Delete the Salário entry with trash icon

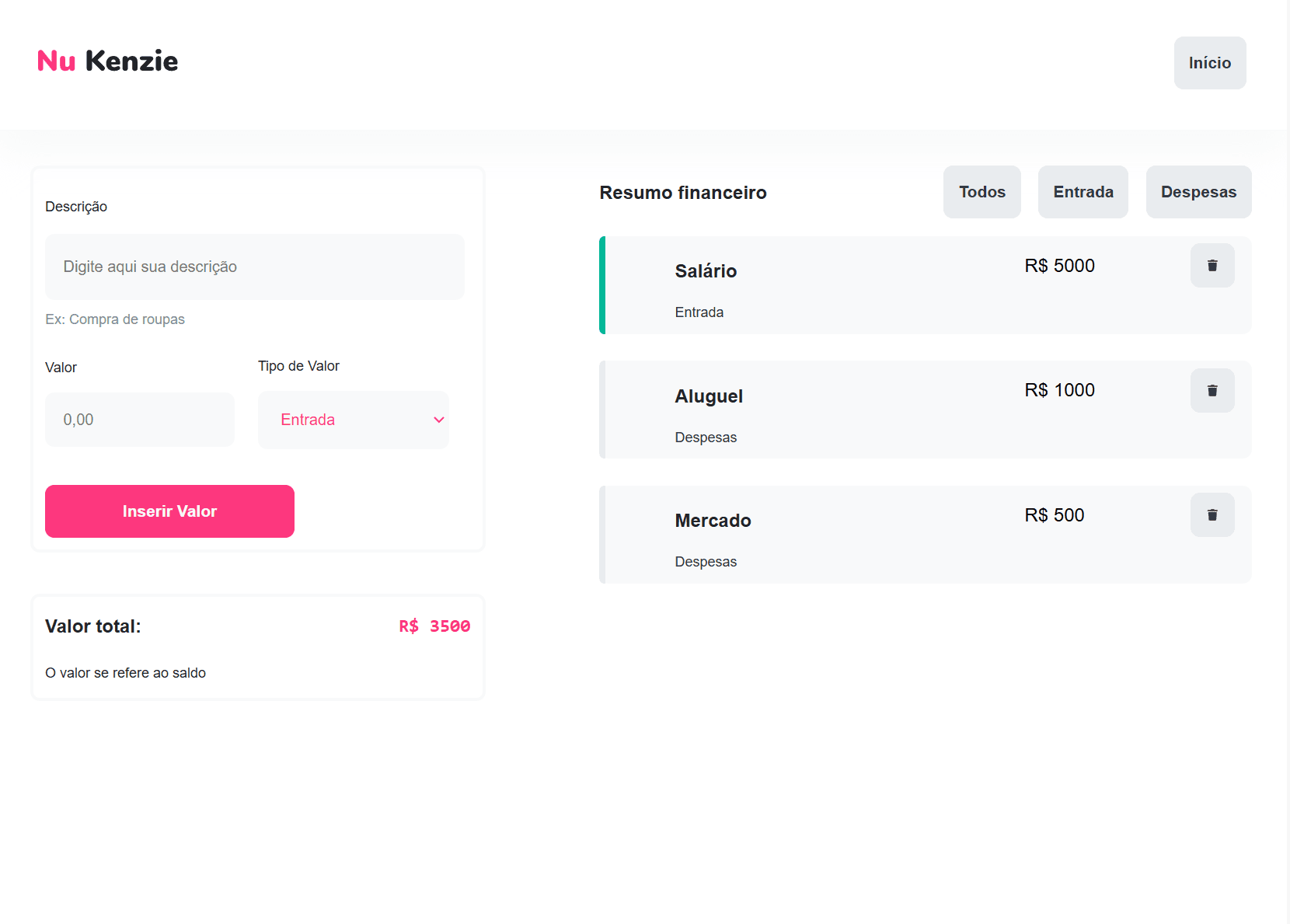(1212, 266)
